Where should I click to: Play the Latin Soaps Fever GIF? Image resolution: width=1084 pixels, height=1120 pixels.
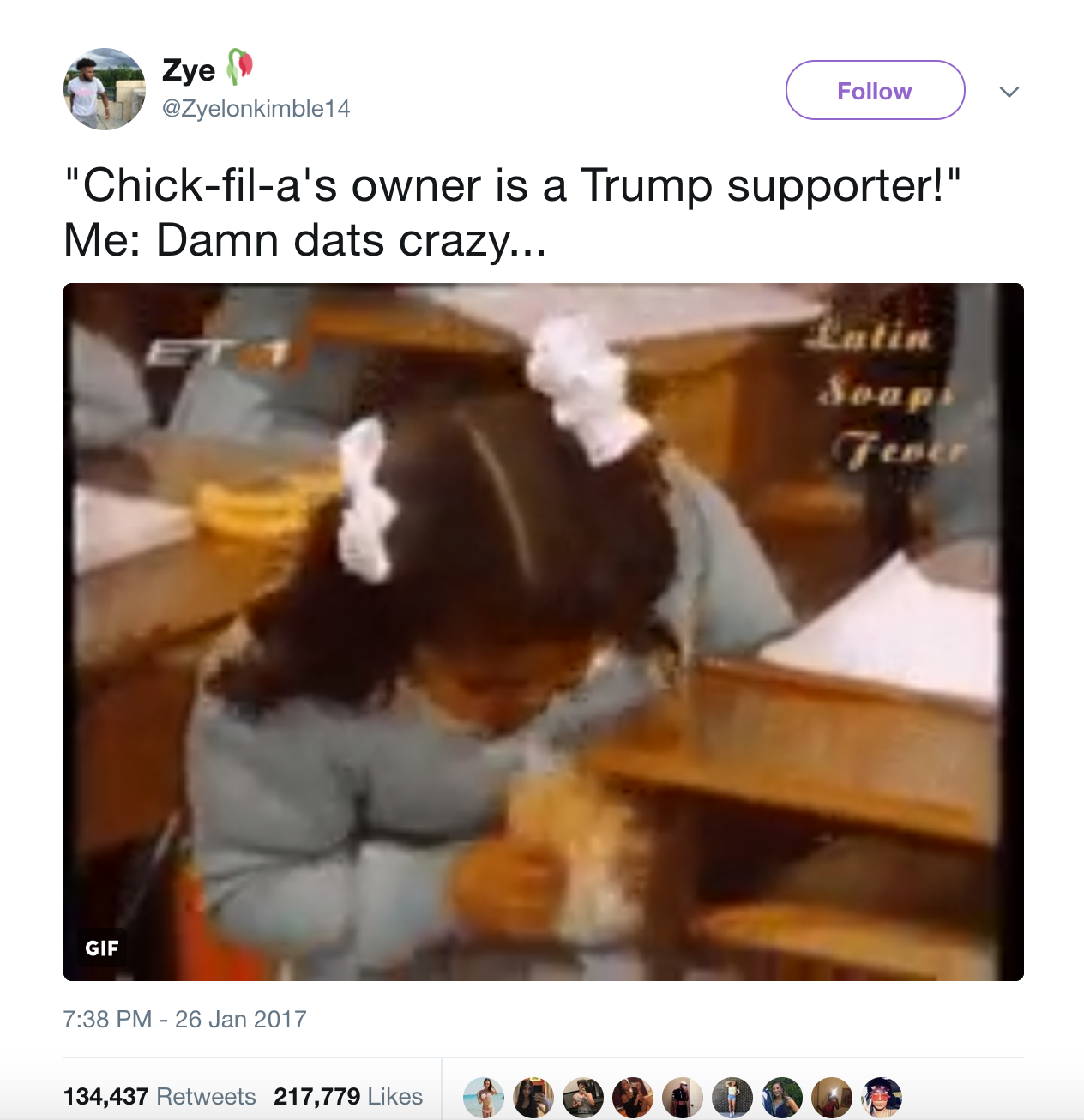point(544,632)
